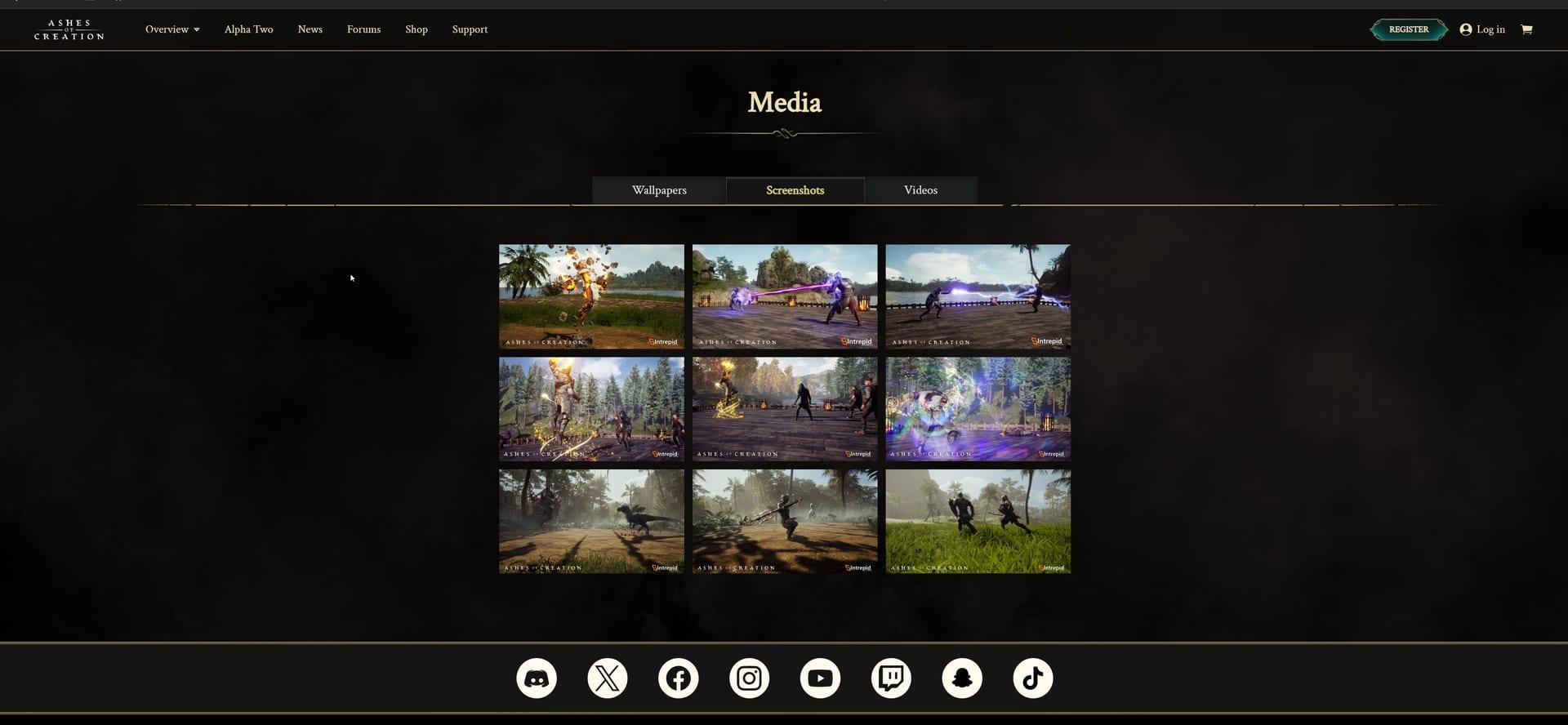This screenshot has height=725, width=1568.
Task: Open the middle row center screenshot with three fighters
Action: (x=785, y=409)
